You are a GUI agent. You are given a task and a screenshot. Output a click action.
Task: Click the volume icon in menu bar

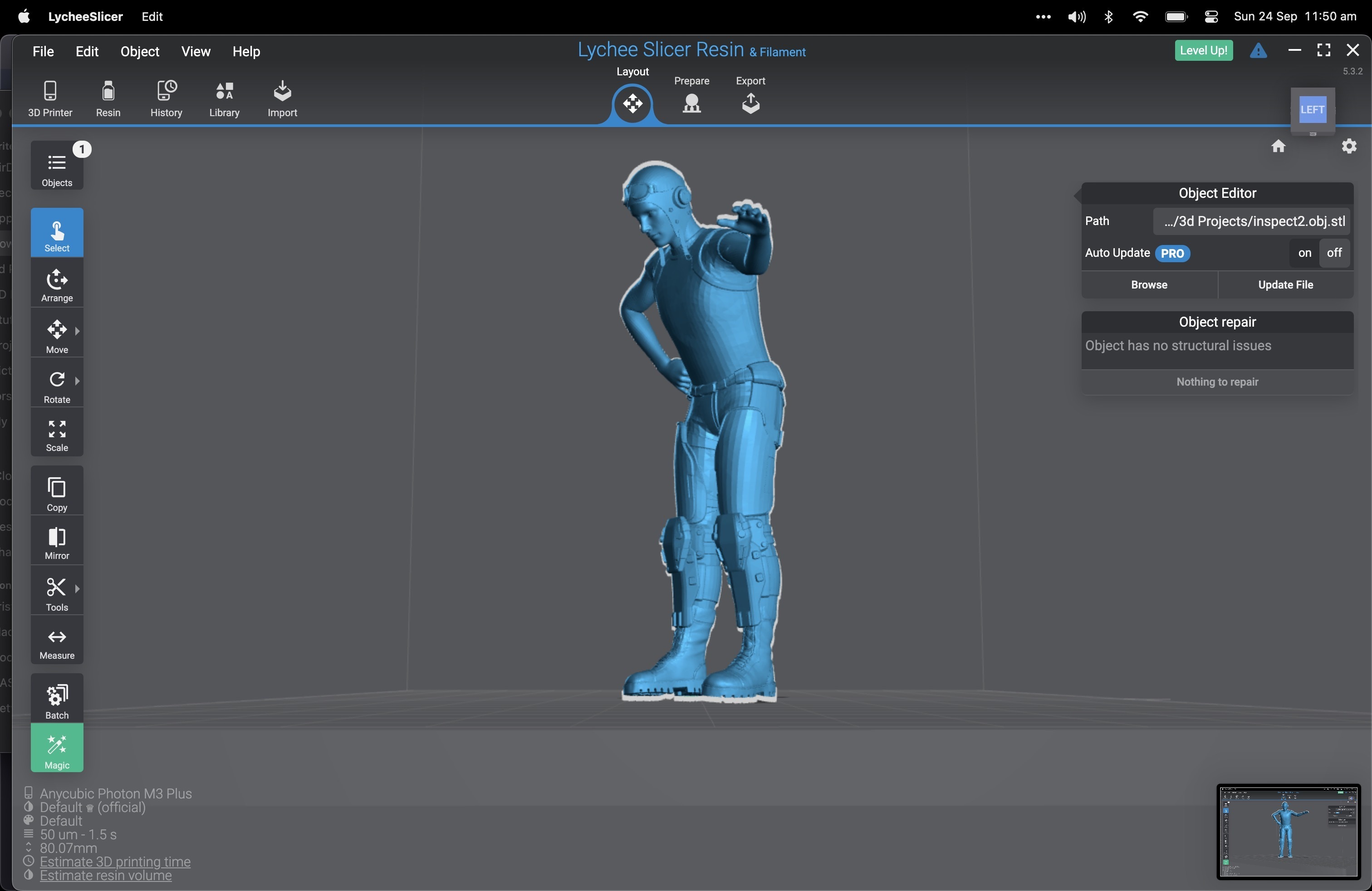coord(1076,17)
